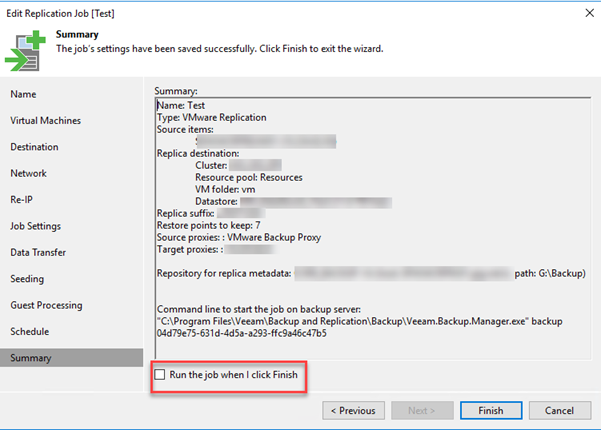The image size is (601, 430).
Task: Open the Data Transfer step
Action: [38, 253]
